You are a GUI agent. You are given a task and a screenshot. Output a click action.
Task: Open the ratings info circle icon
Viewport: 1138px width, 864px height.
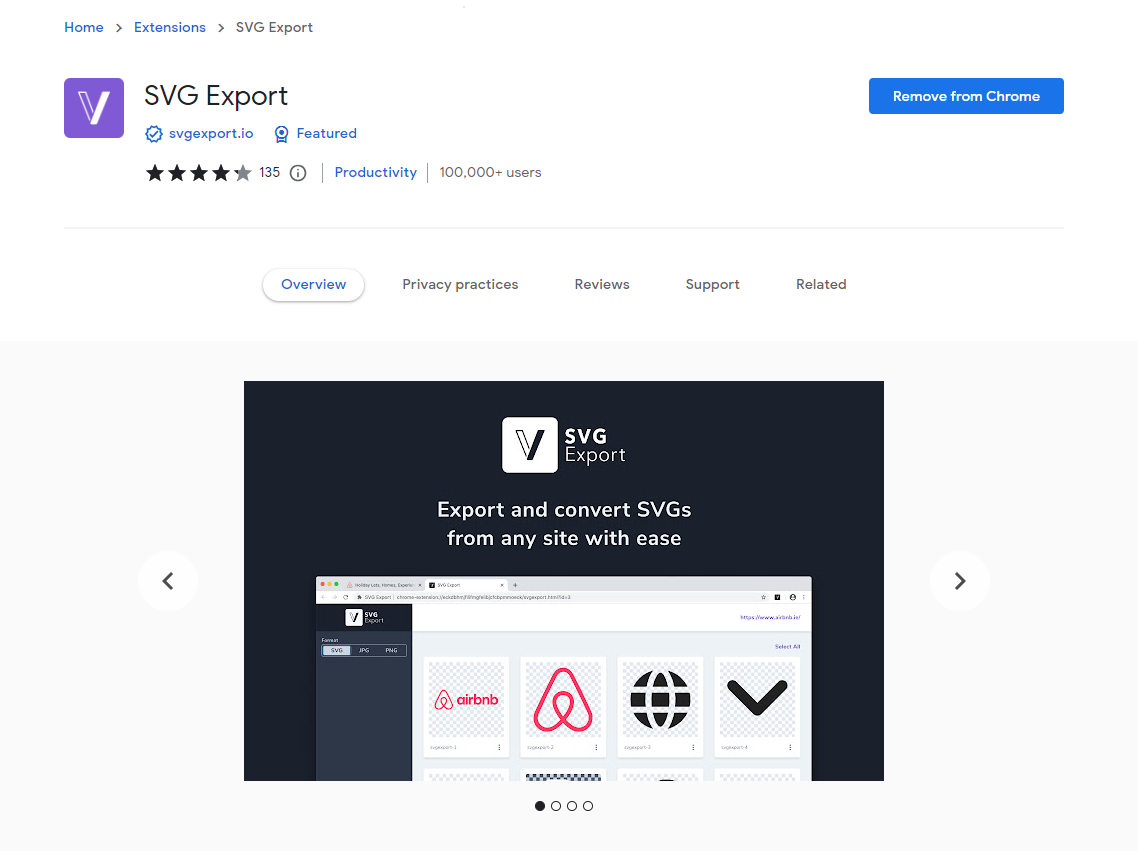coord(298,173)
